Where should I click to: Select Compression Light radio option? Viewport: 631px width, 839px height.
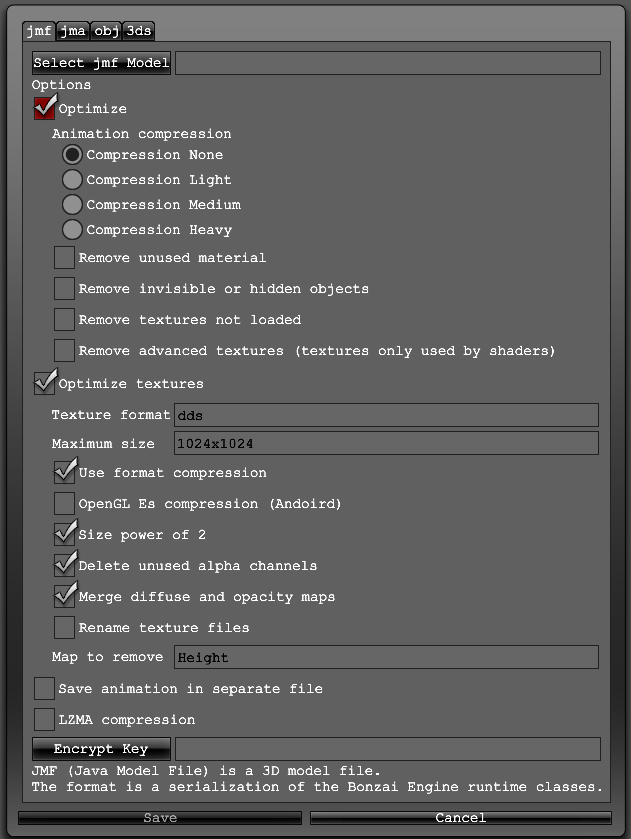(x=72, y=180)
